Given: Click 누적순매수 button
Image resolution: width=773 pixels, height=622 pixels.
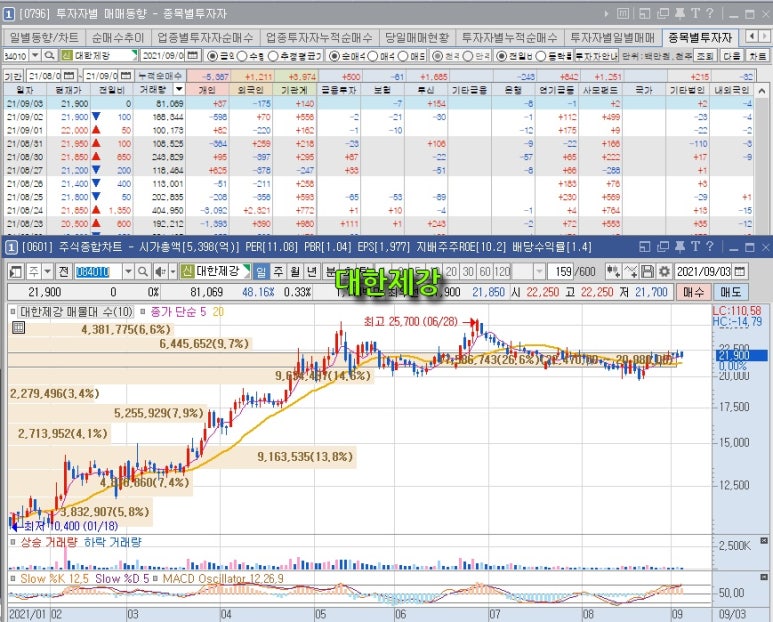Looking at the screenshot, I should (161, 76).
